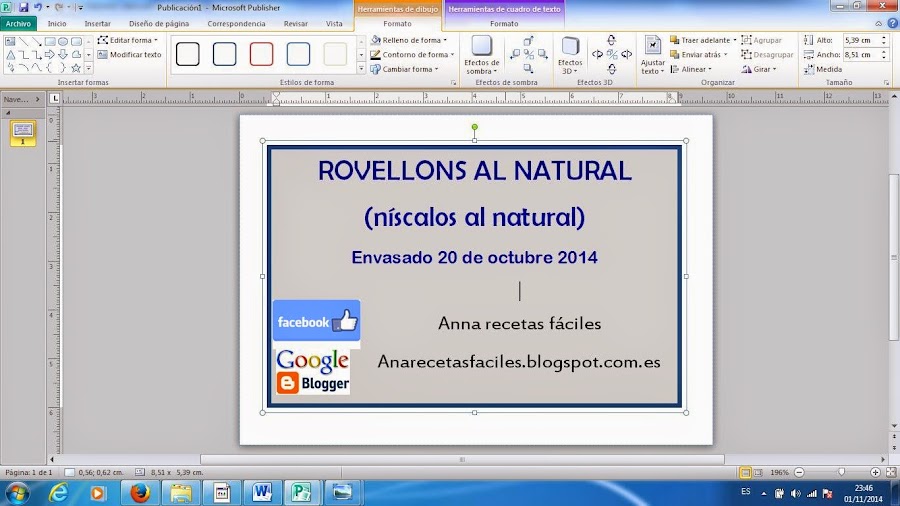Insert a text box shape
900x506 pixels.
pyautogui.click(x=10, y=41)
